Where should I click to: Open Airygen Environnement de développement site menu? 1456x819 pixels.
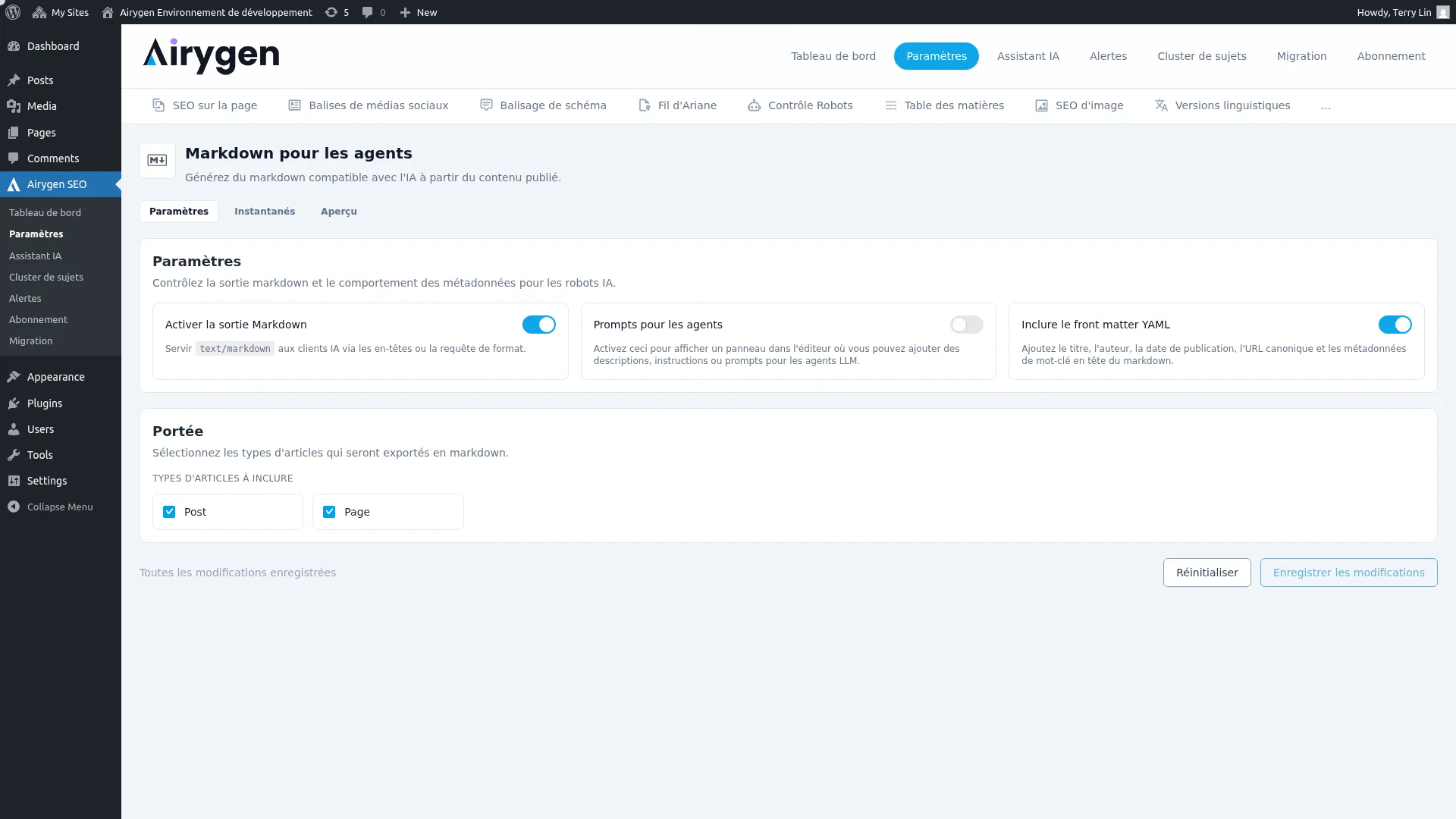coord(206,12)
